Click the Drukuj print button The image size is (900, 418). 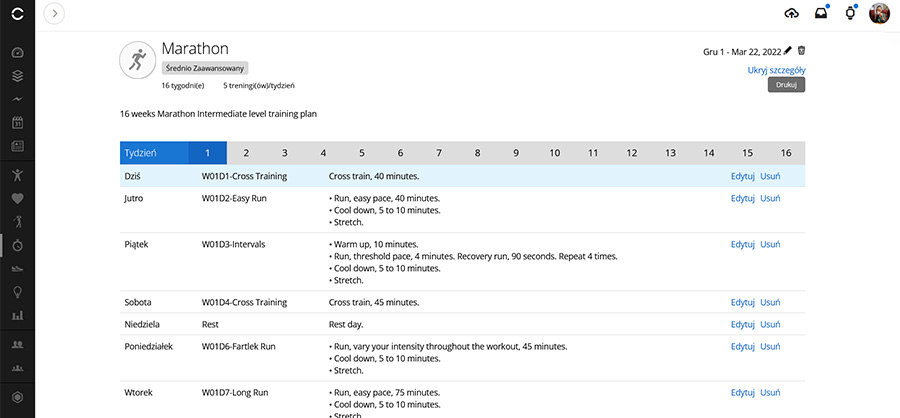coord(786,84)
